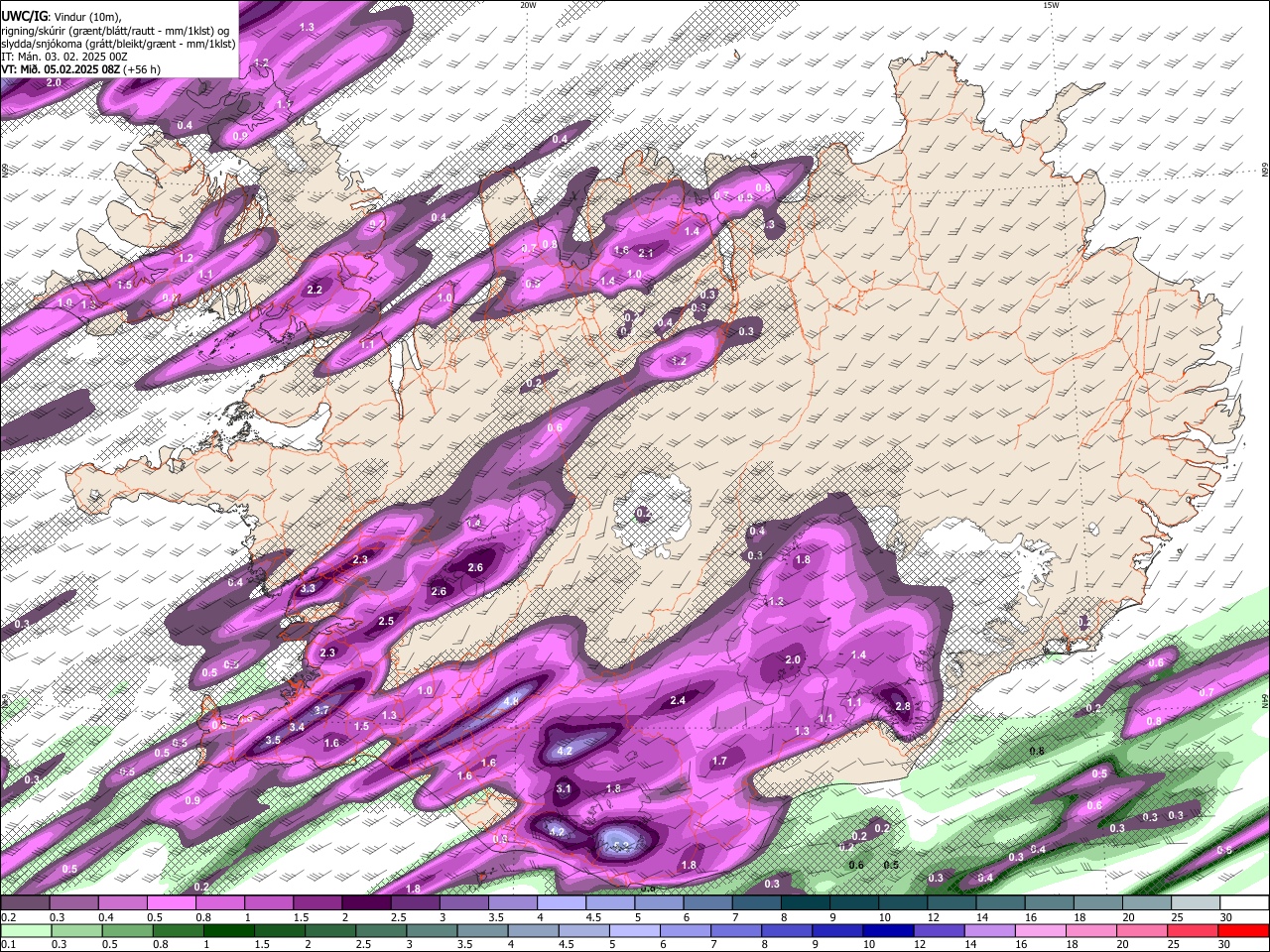Image resolution: width=1270 pixels, height=952 pixels.
Task: Click the 0.1 label in the lower legend row
Action: 7,944
